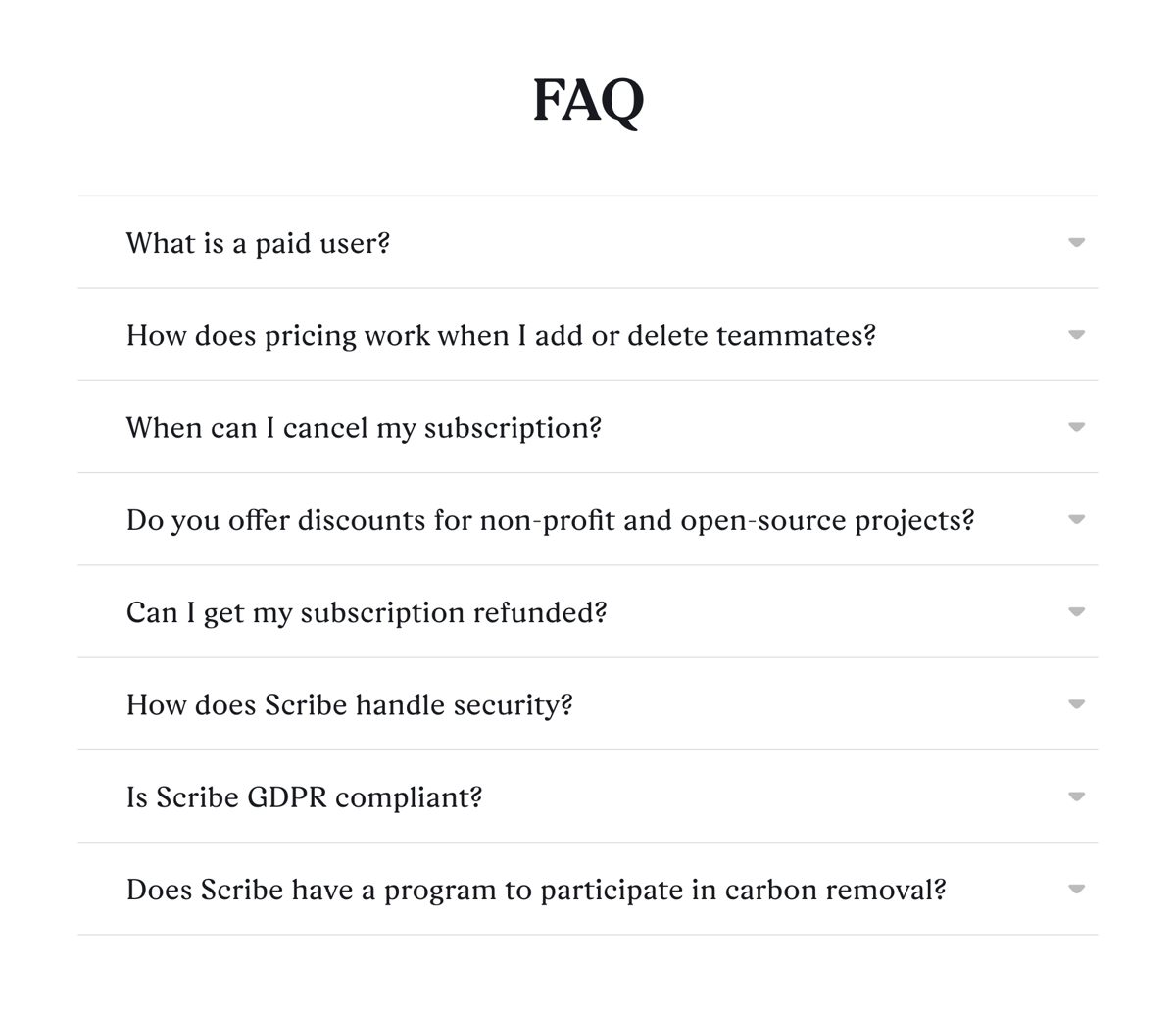
Task: Open the carbon removal participation answer
Action: point(536,890)
